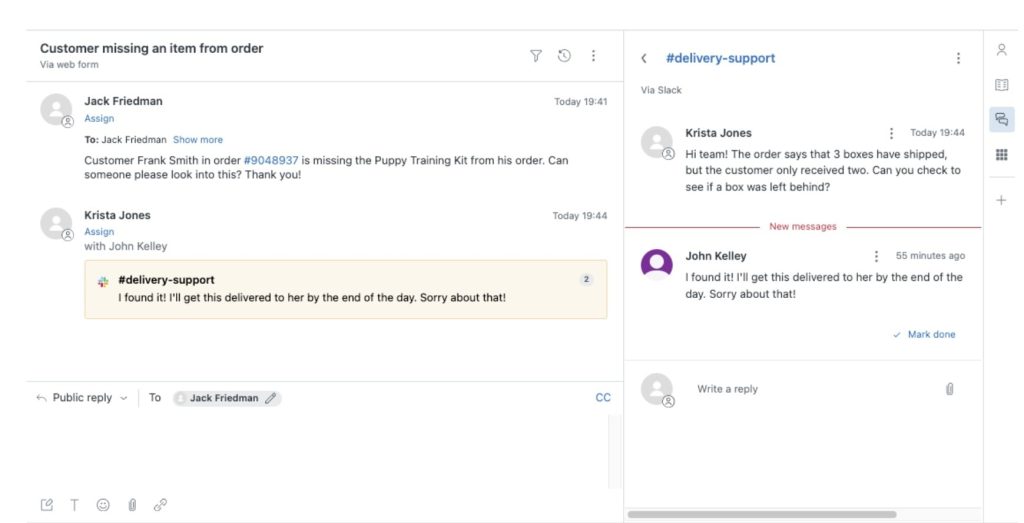Expand recipients with Show more
1024x523 pixels.
click(198, 140)
